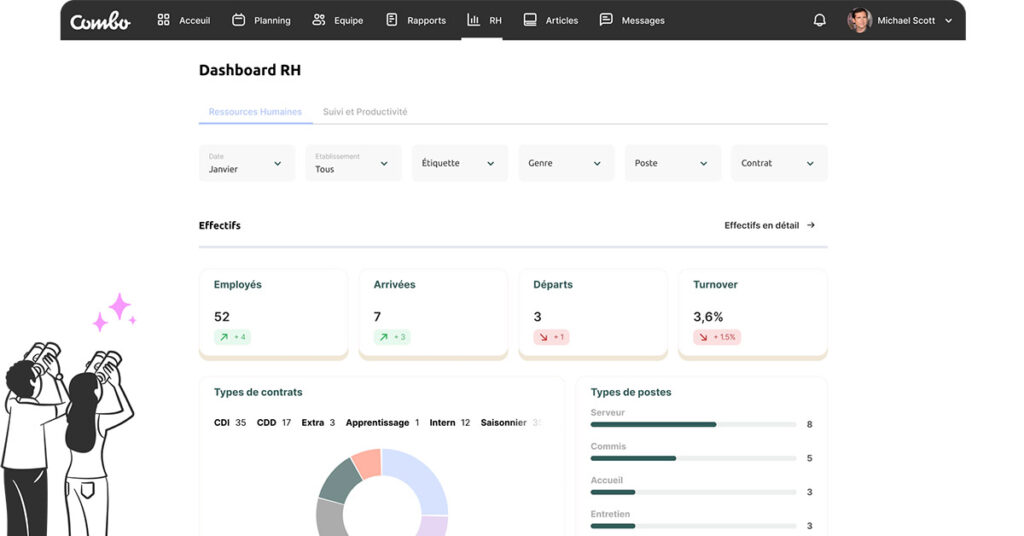Screen dimensions: 1024x536
Task: Click the Accueil grid icon
Action: [x=164, y=20]
